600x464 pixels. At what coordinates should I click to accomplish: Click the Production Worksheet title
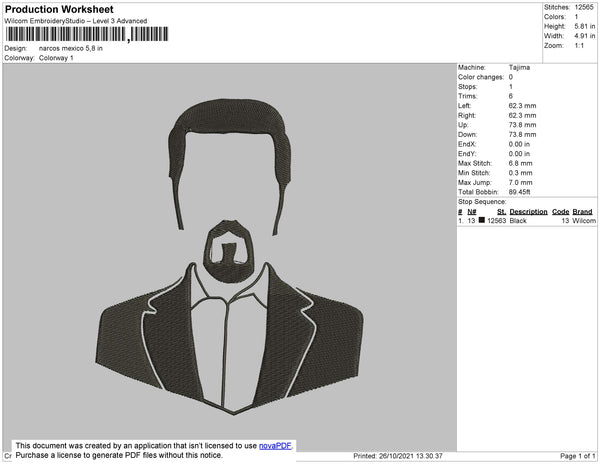pyautogui.click(x=59, y=9)
